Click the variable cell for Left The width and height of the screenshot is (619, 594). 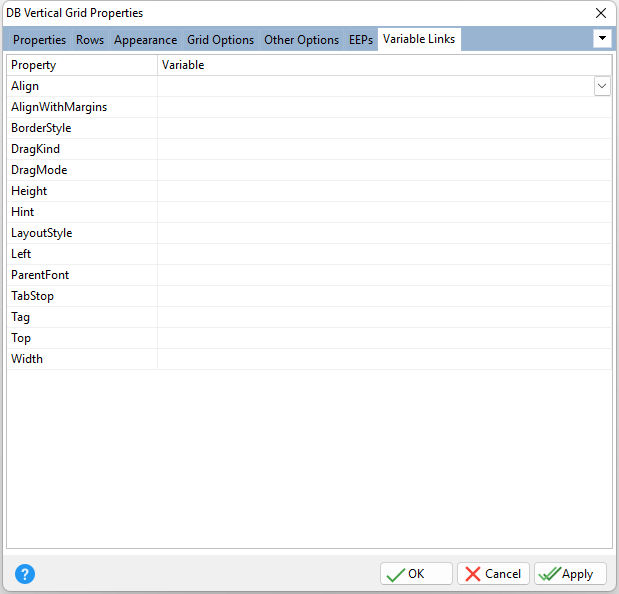[385, 254]
